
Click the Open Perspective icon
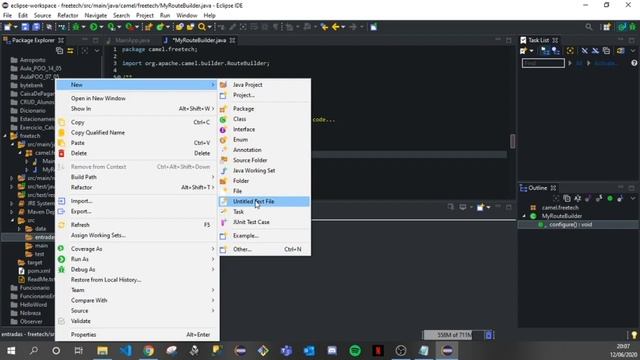(607, 27)
